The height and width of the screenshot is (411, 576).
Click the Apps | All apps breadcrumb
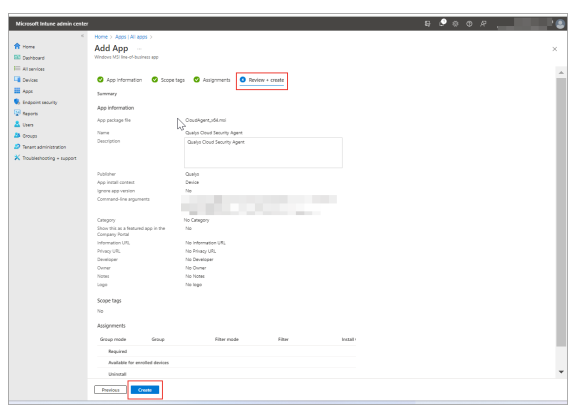coord(131,37)
